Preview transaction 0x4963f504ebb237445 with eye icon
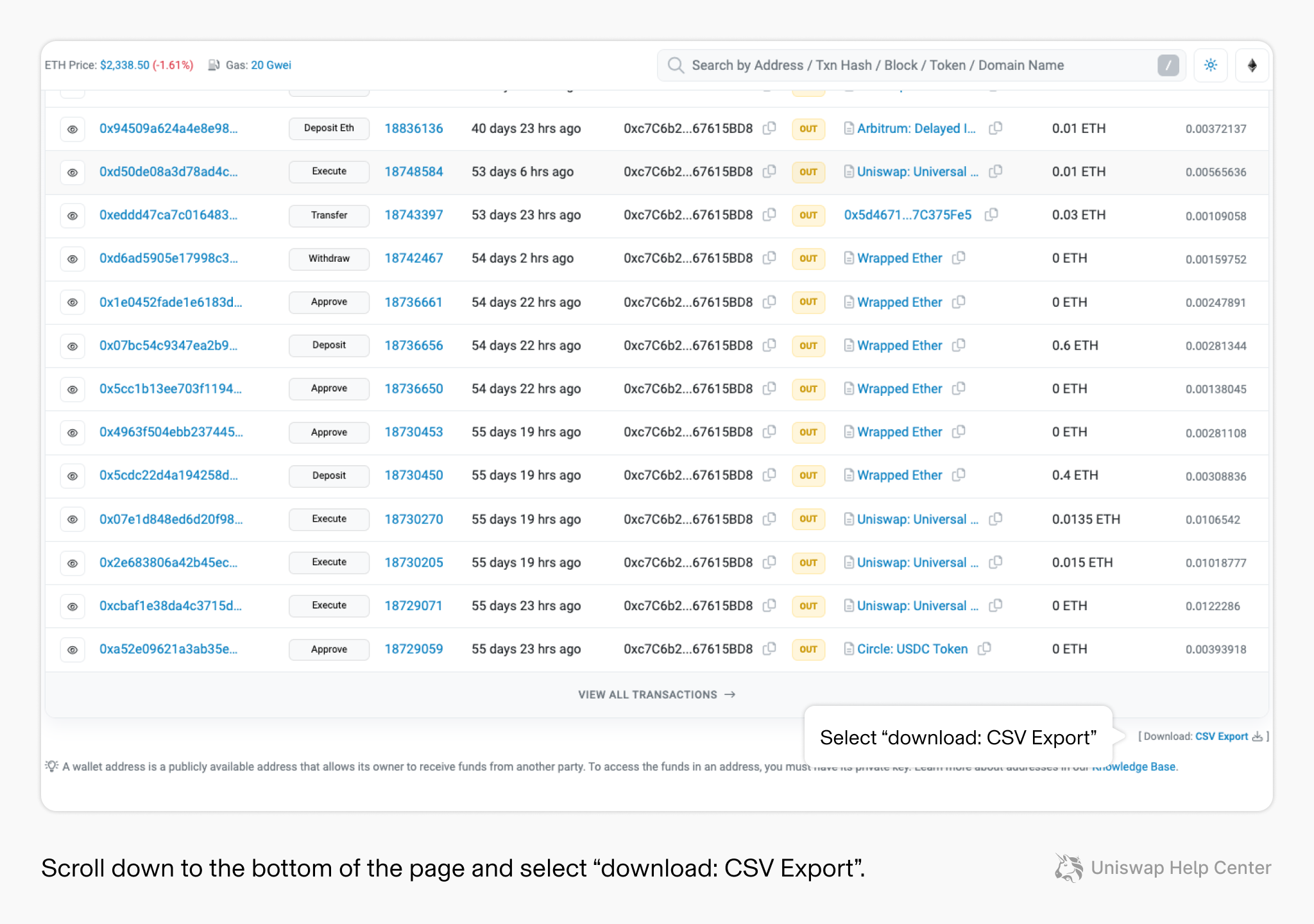 click(73, 432)
